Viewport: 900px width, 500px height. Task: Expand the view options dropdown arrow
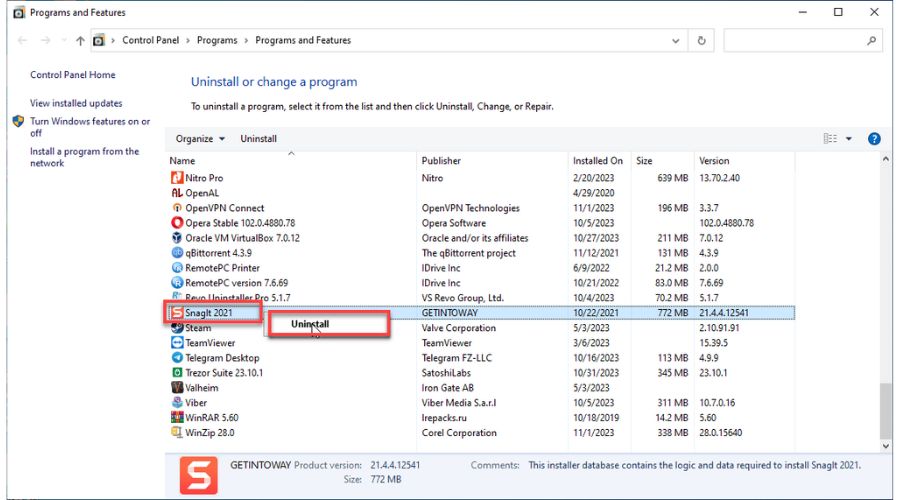pyautogui.click(x=849, y=139)
